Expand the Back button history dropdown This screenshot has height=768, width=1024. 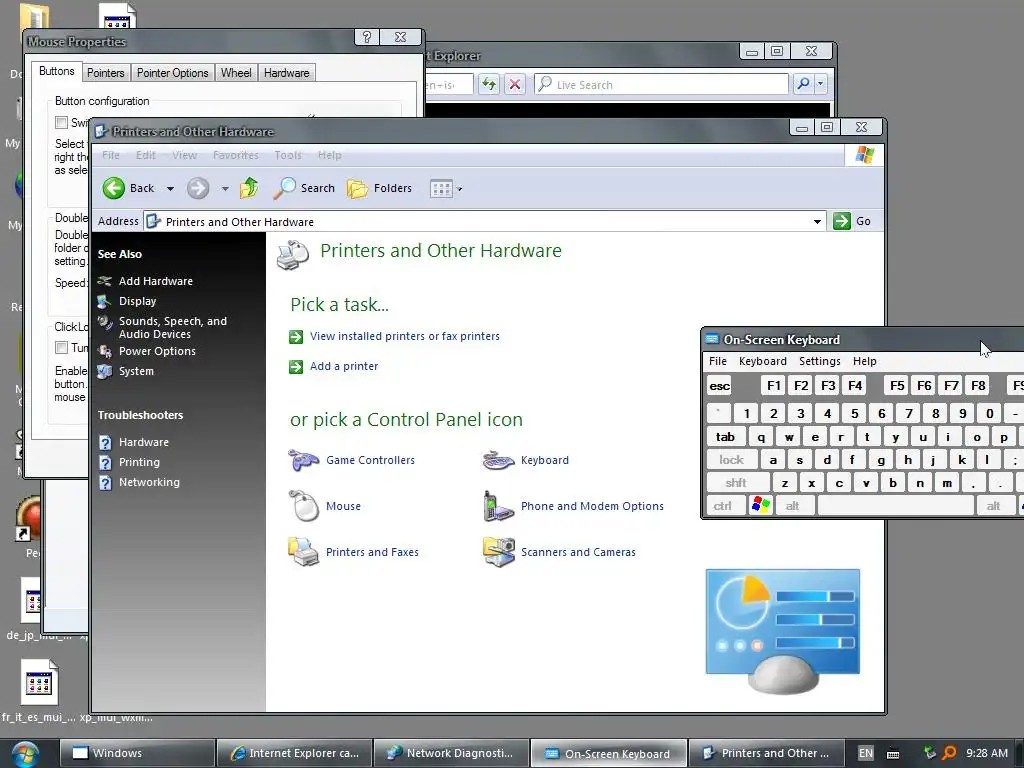170,189
